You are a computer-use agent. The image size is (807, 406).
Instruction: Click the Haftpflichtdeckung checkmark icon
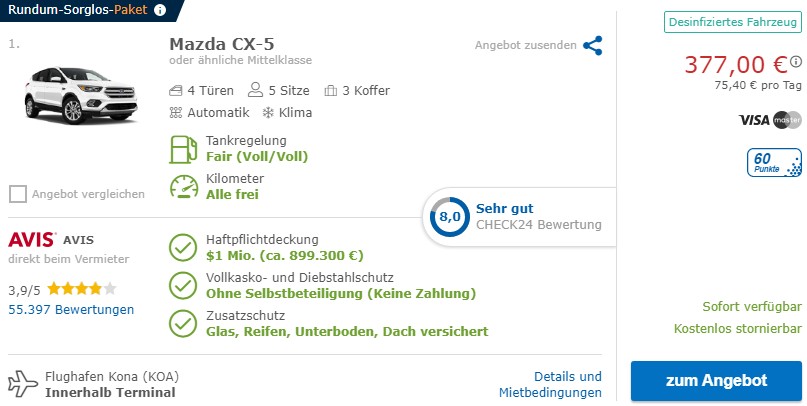pos(183,248)
